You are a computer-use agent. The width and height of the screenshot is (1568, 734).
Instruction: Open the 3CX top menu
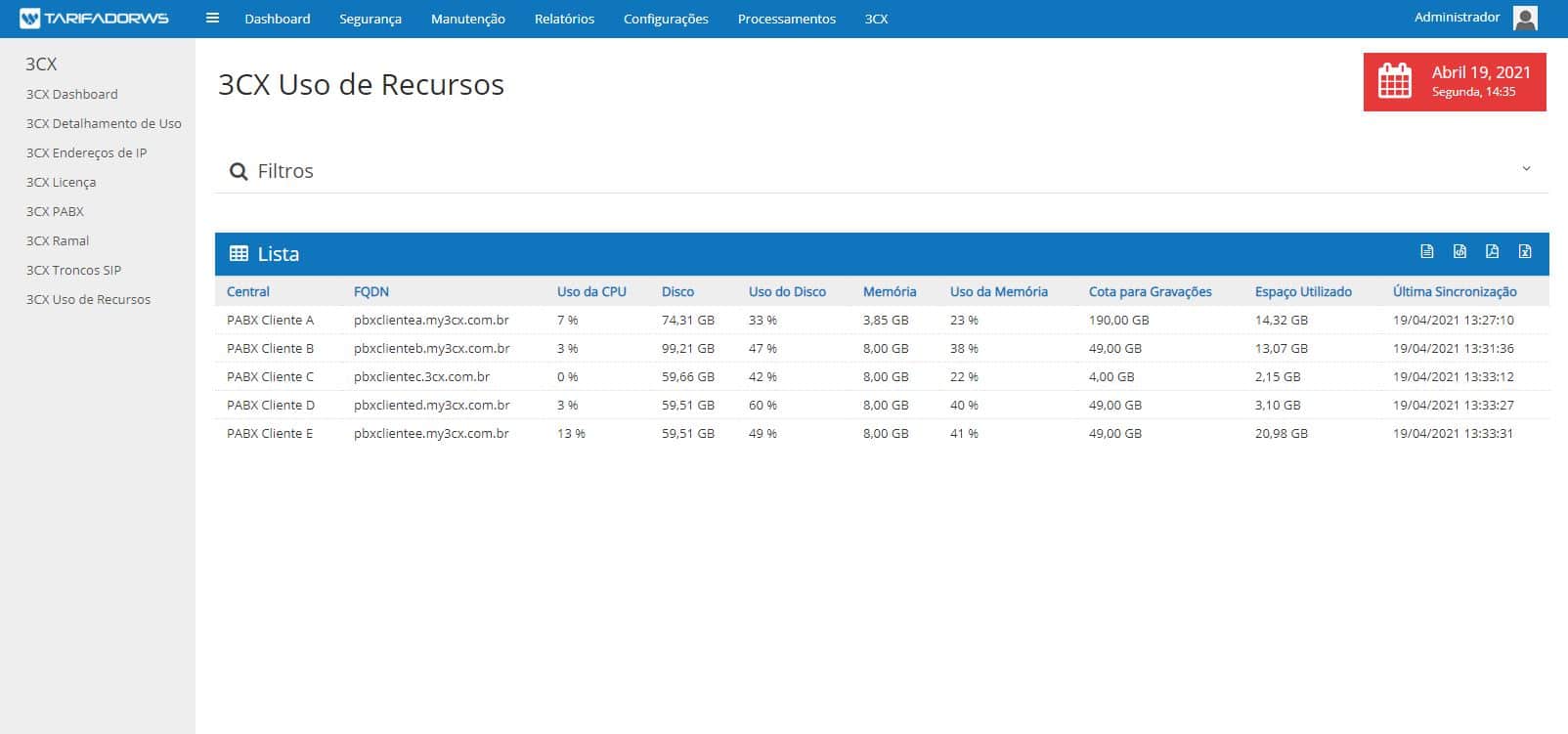tap(877, 19)
